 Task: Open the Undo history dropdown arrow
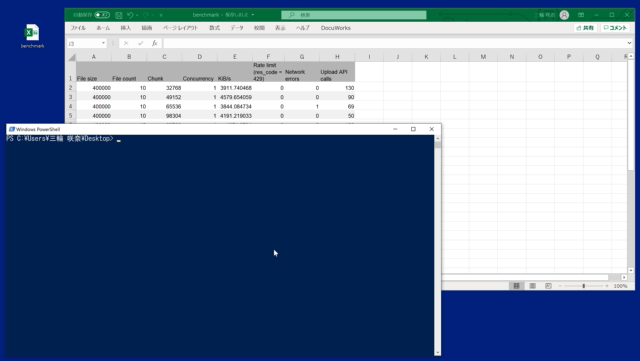coord(137,15)
